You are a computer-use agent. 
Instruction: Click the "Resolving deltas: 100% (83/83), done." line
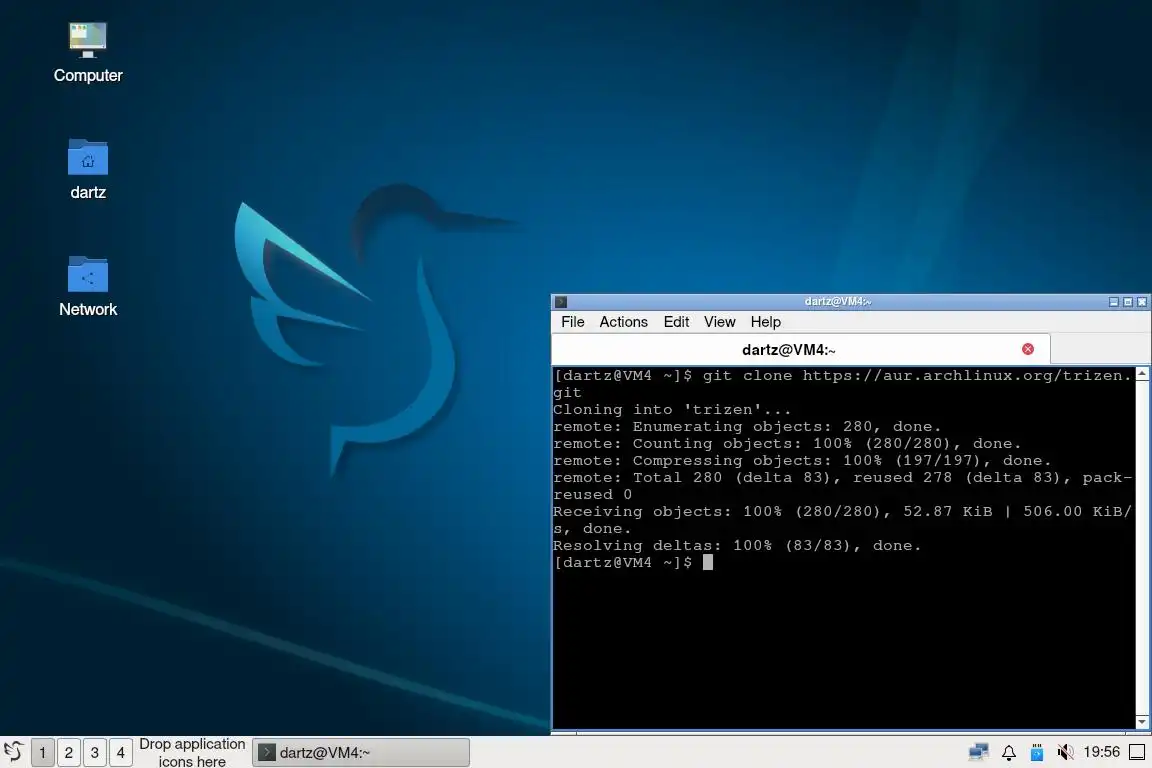pos(737,546)
